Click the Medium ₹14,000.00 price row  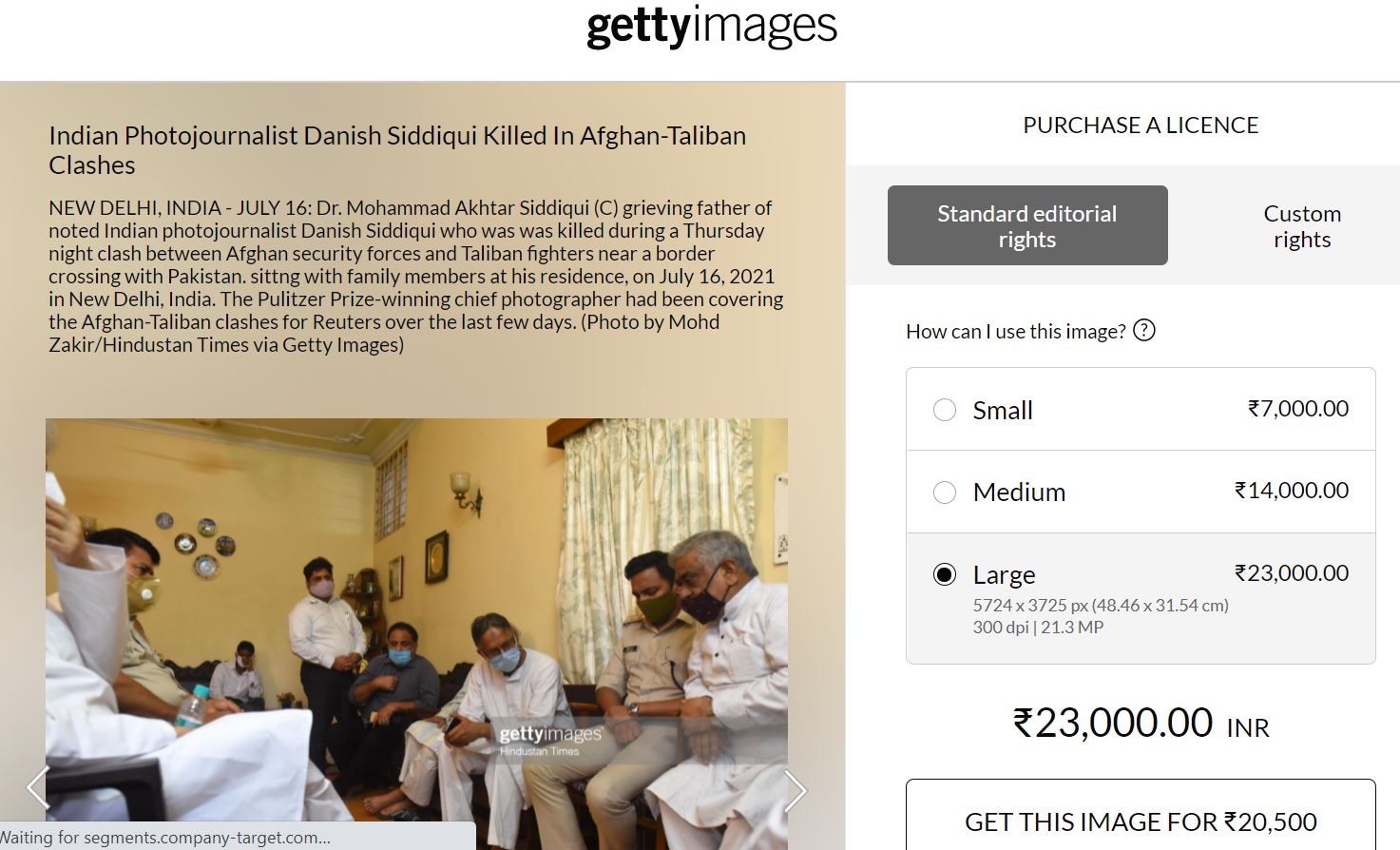1141,492
